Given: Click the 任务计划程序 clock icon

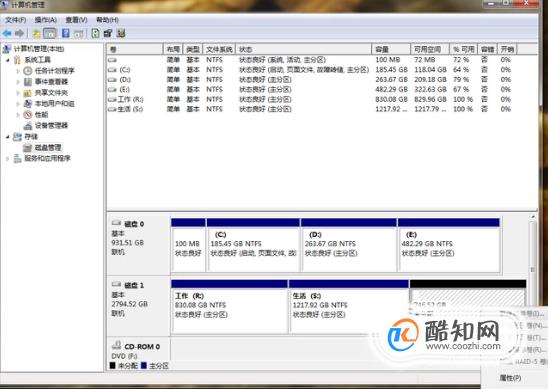Looking at the screenshot, I should tap(28, 71).
